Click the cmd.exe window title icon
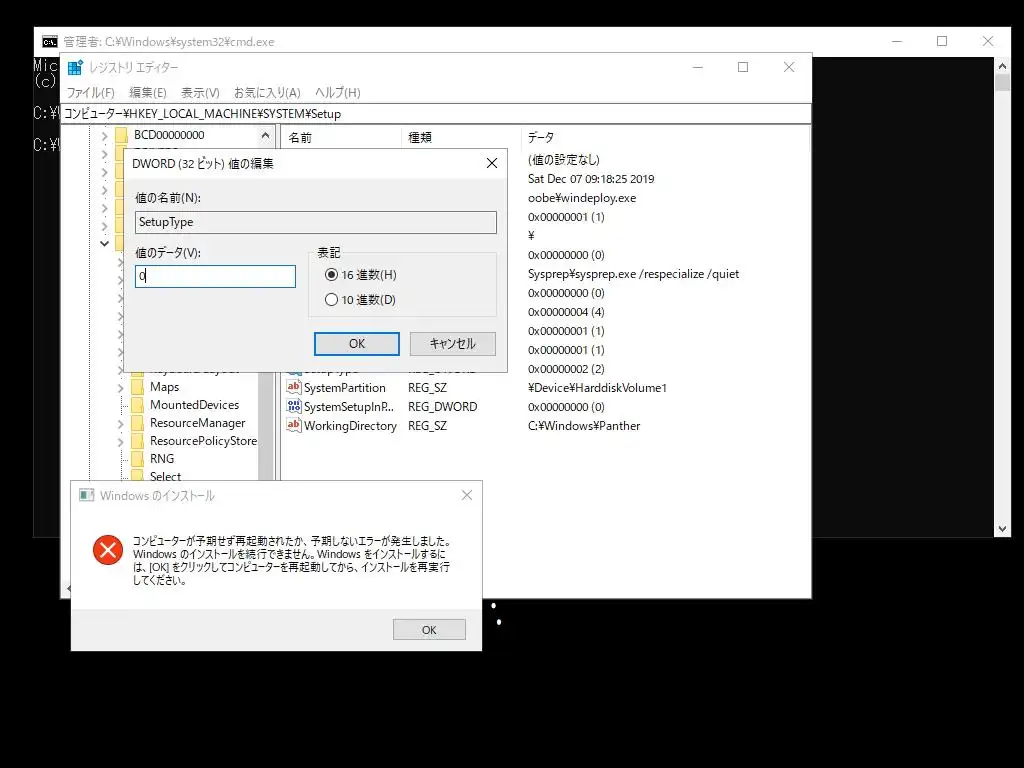Image resolution: width=1024 pixels, height=768 pixels. tap(50, 42)
